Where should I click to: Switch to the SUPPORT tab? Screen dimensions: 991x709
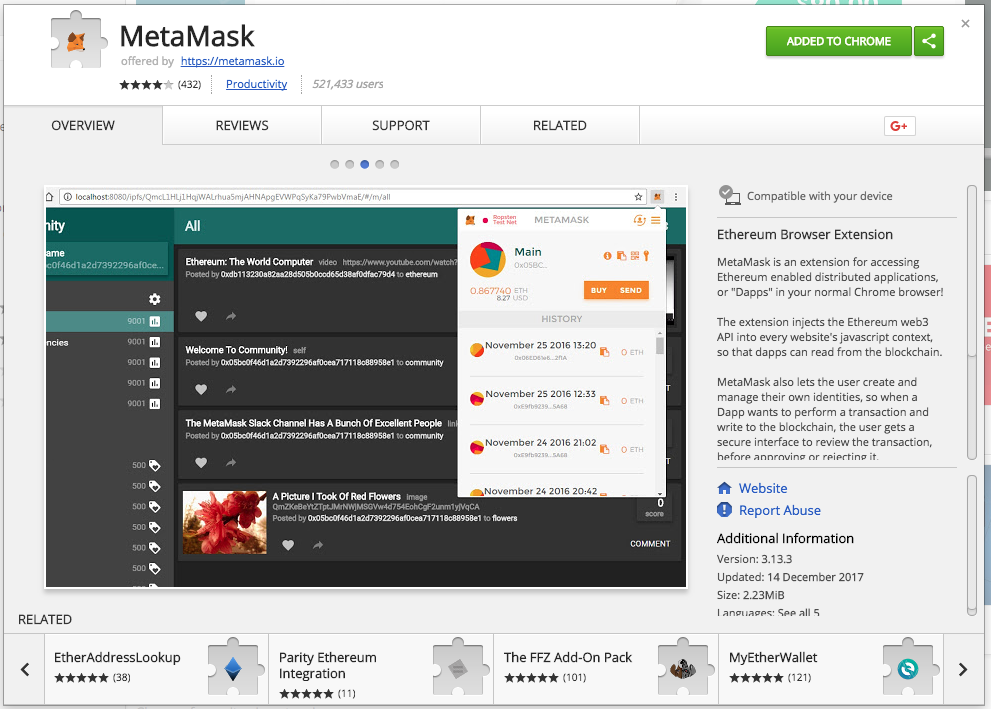401,125
